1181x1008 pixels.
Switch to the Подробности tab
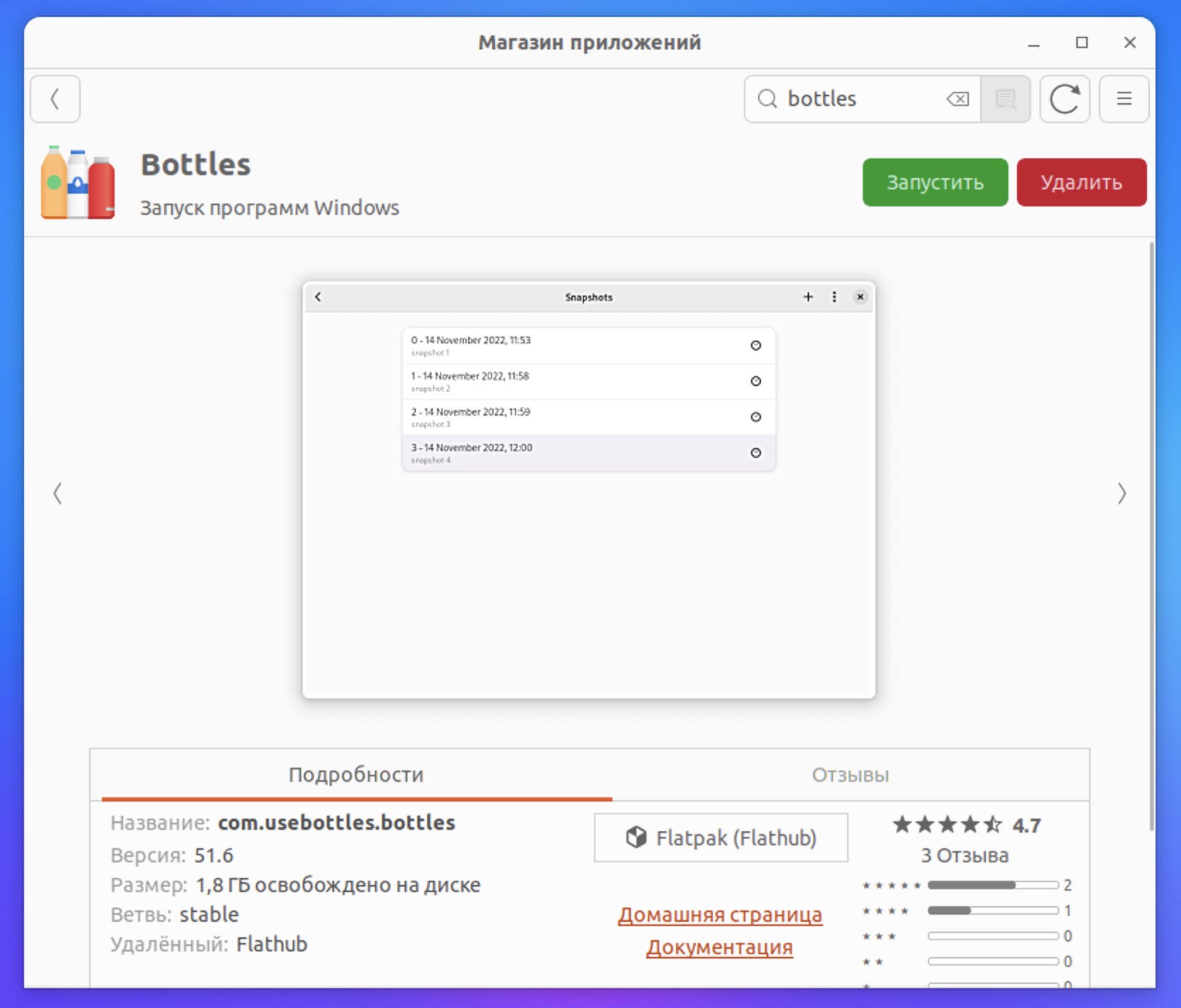coord(356,775)
